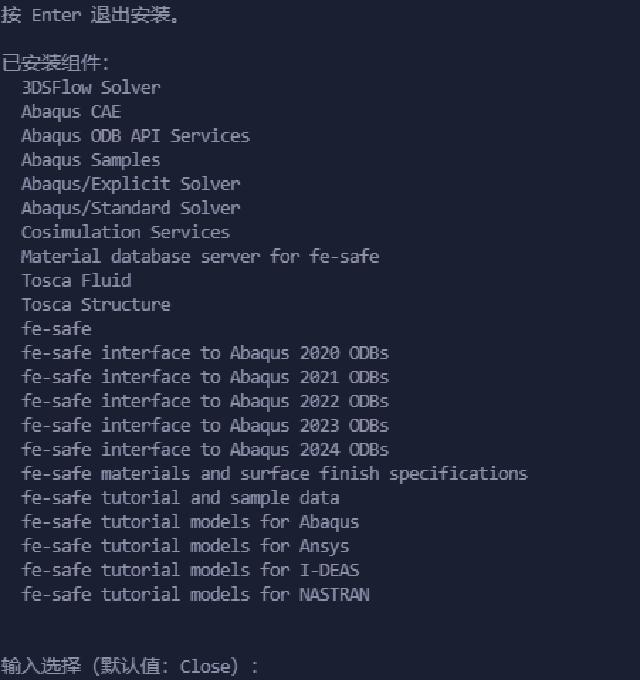
Task: Select Cosimulation Services line
Action: (x=126, y=232)
